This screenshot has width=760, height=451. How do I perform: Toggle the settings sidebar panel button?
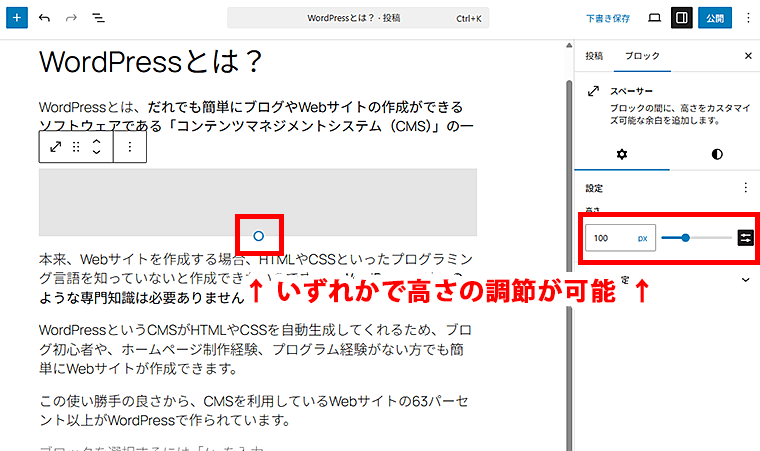coord(681,18)
